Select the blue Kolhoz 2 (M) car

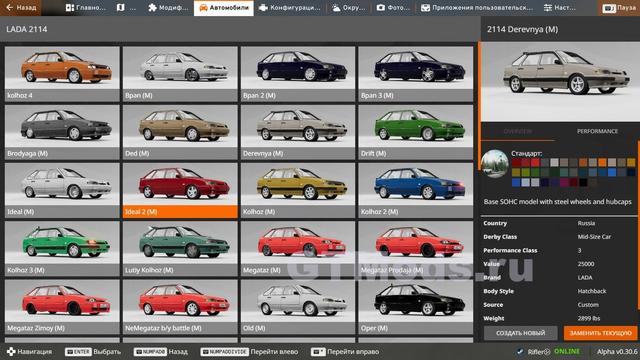point(416,191)
